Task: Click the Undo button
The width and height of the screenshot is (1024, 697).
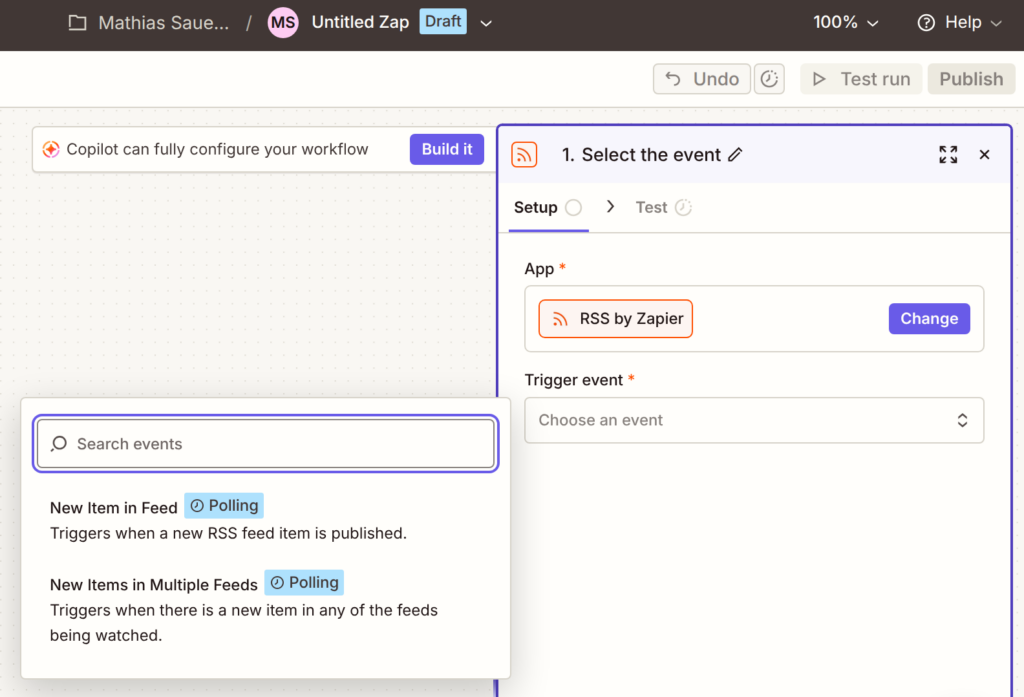Action: (x=701, y=79)
